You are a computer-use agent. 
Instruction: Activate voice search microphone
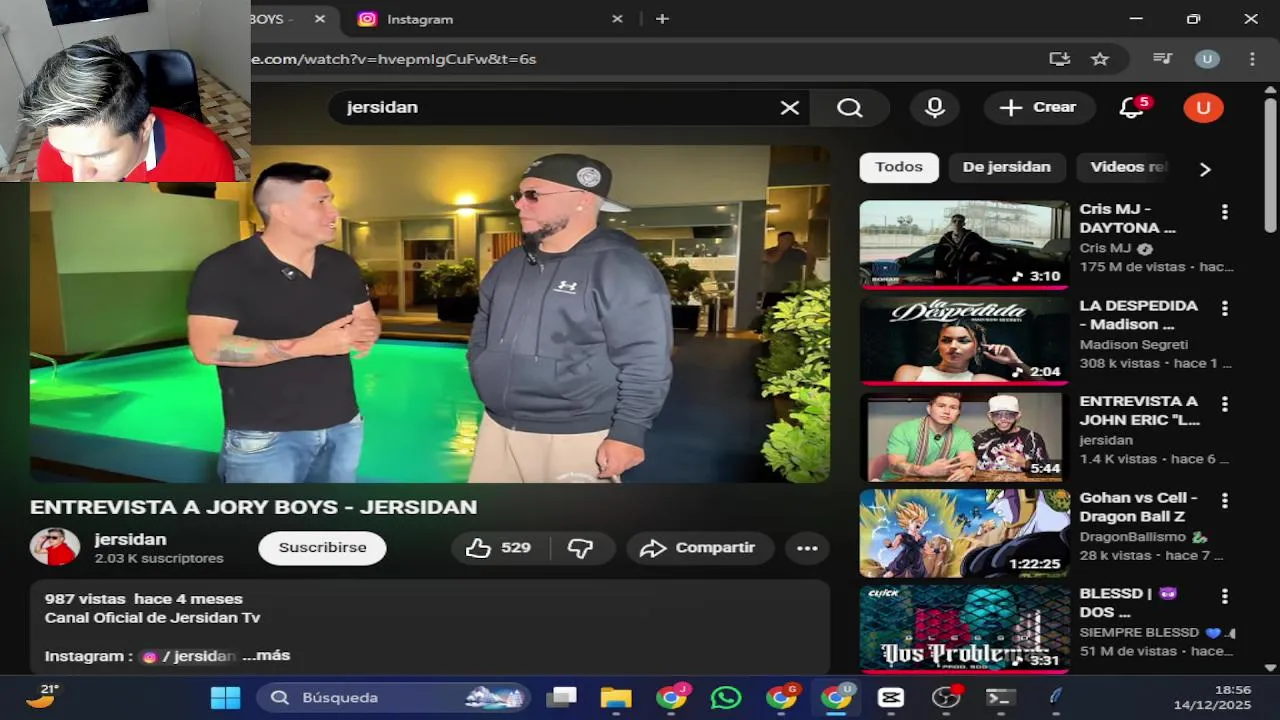point(935,108)
